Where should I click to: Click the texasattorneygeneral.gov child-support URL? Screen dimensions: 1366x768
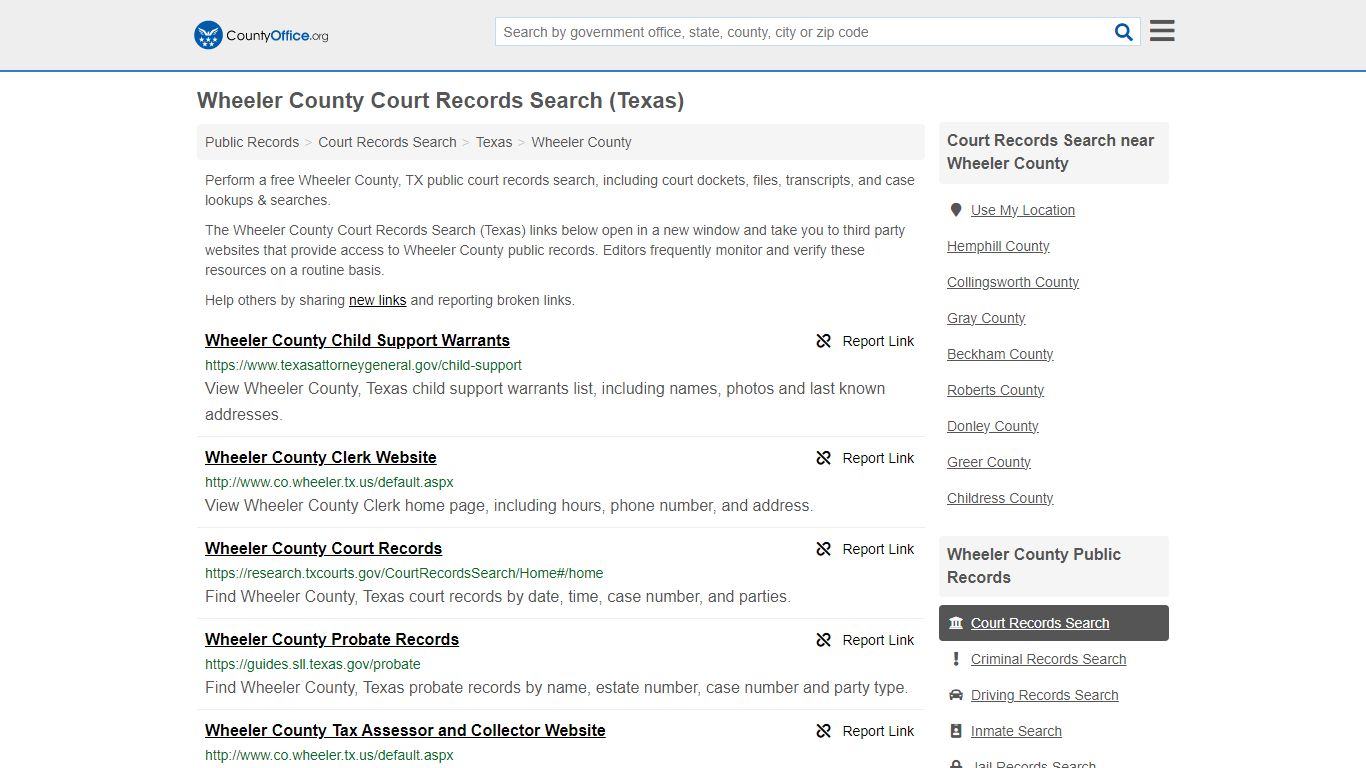point(363,365)
